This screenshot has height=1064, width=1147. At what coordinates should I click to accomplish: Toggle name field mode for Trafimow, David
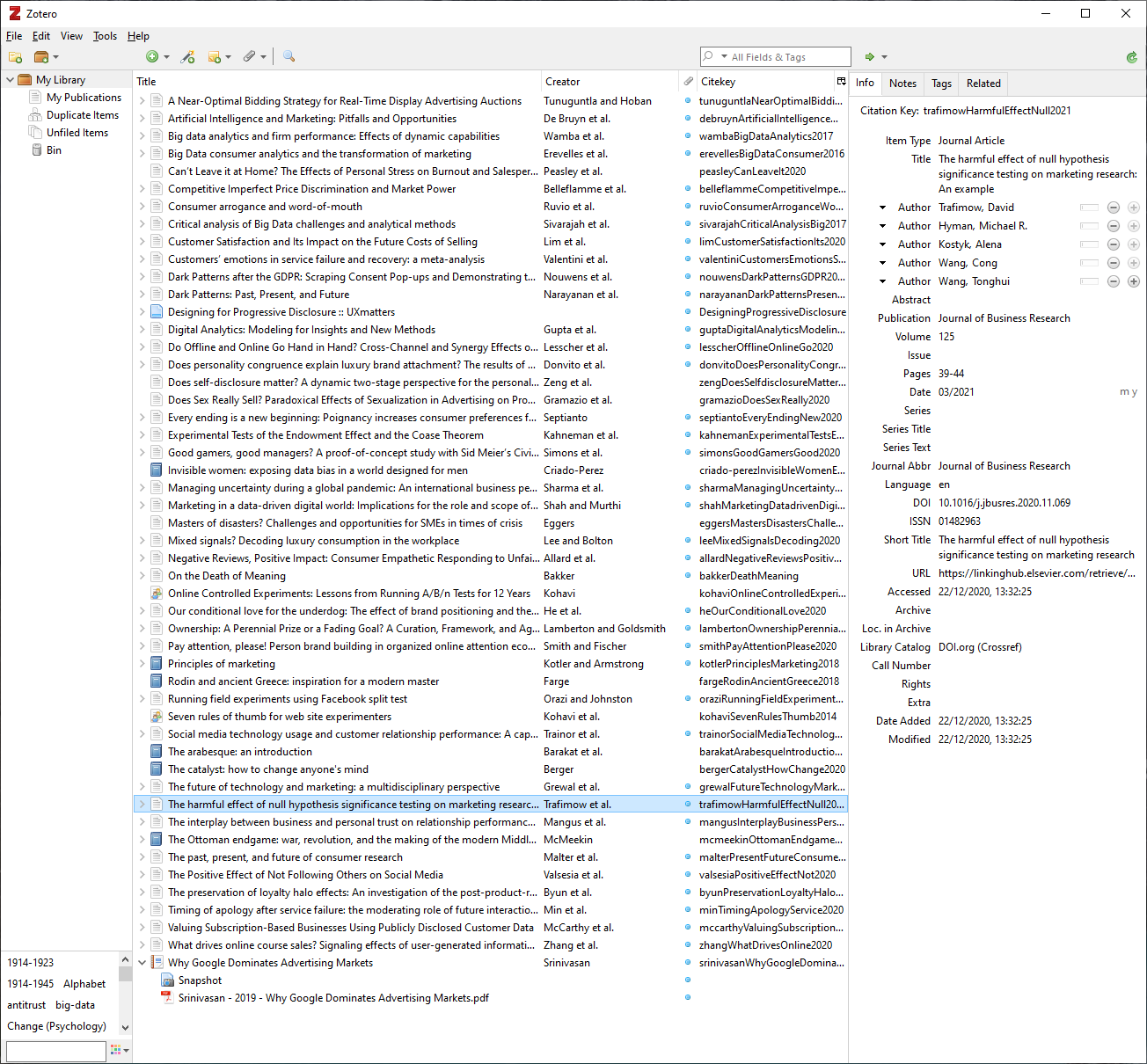point(1090,208)
